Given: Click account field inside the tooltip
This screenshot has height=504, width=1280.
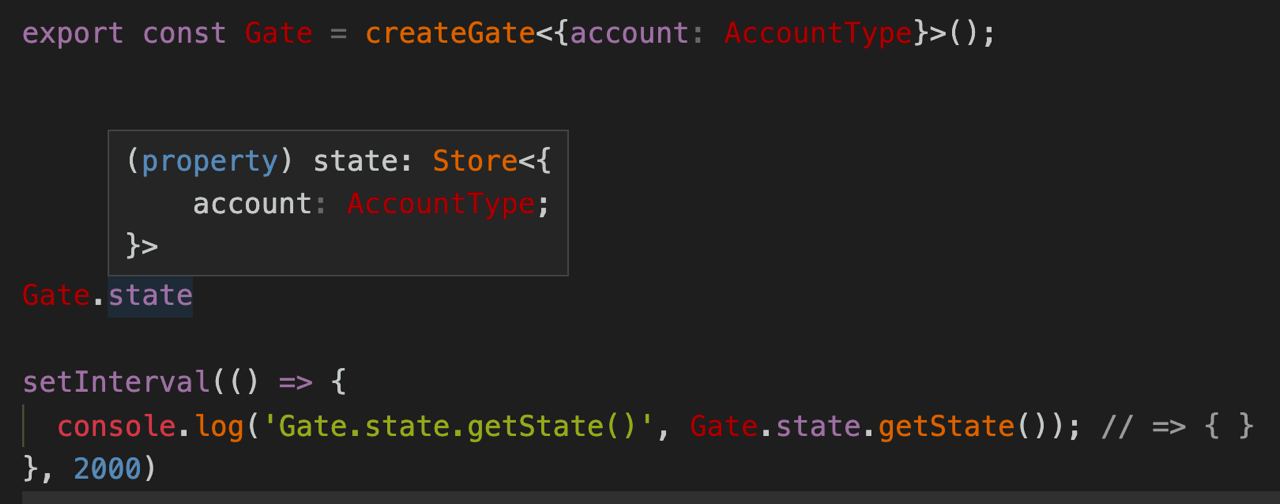Looking at the screenshot, I should (x=252, y=204).
